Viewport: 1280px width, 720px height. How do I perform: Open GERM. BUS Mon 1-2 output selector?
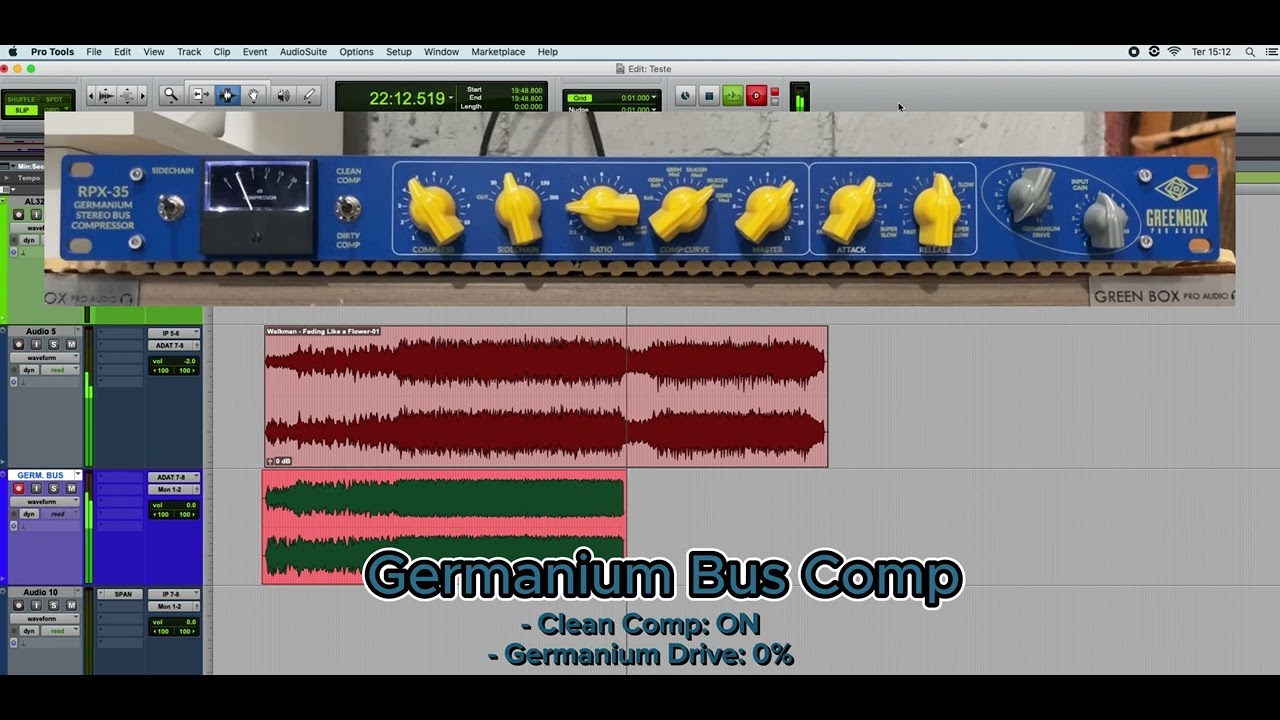173,490
